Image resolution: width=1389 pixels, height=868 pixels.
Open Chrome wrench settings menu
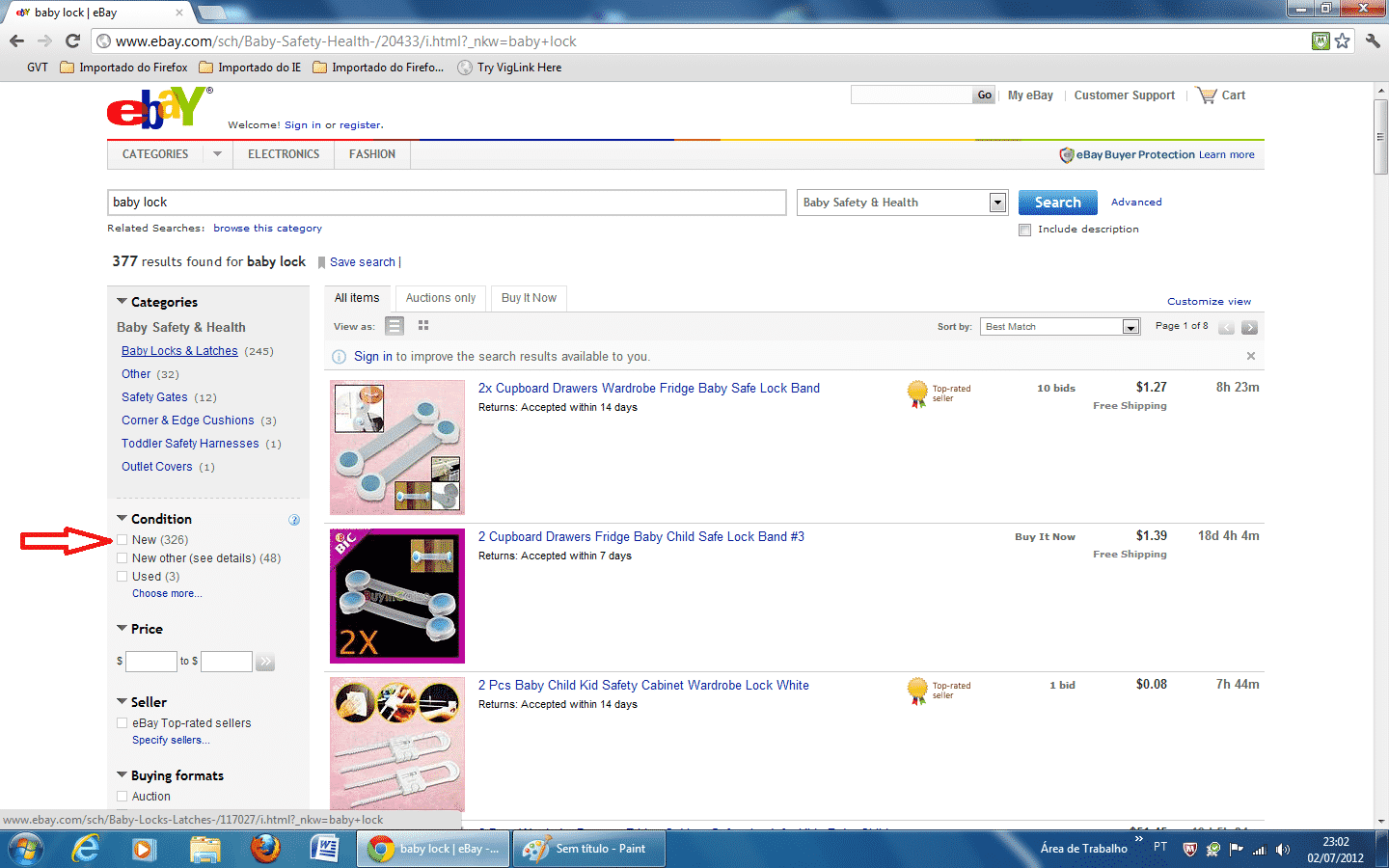pyautogui.click(x=1373, y=41)
